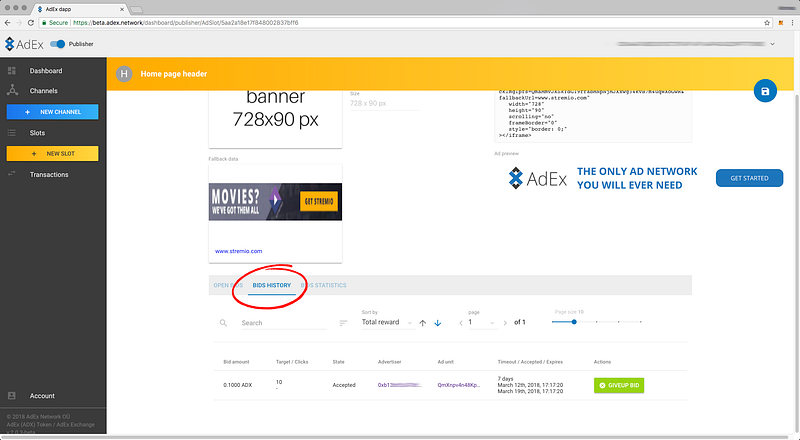Click the Target / Clicks column header
Viewport: 800px width, 440px height.
(292, 362)
